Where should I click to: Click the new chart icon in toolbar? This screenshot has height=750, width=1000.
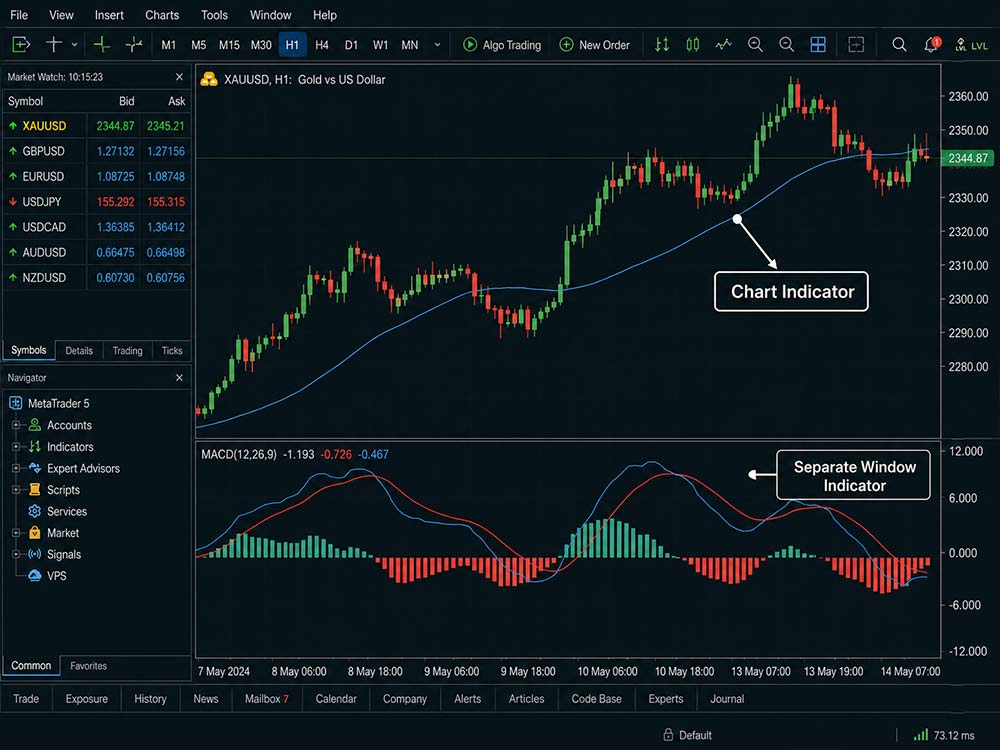pos(21,45)
